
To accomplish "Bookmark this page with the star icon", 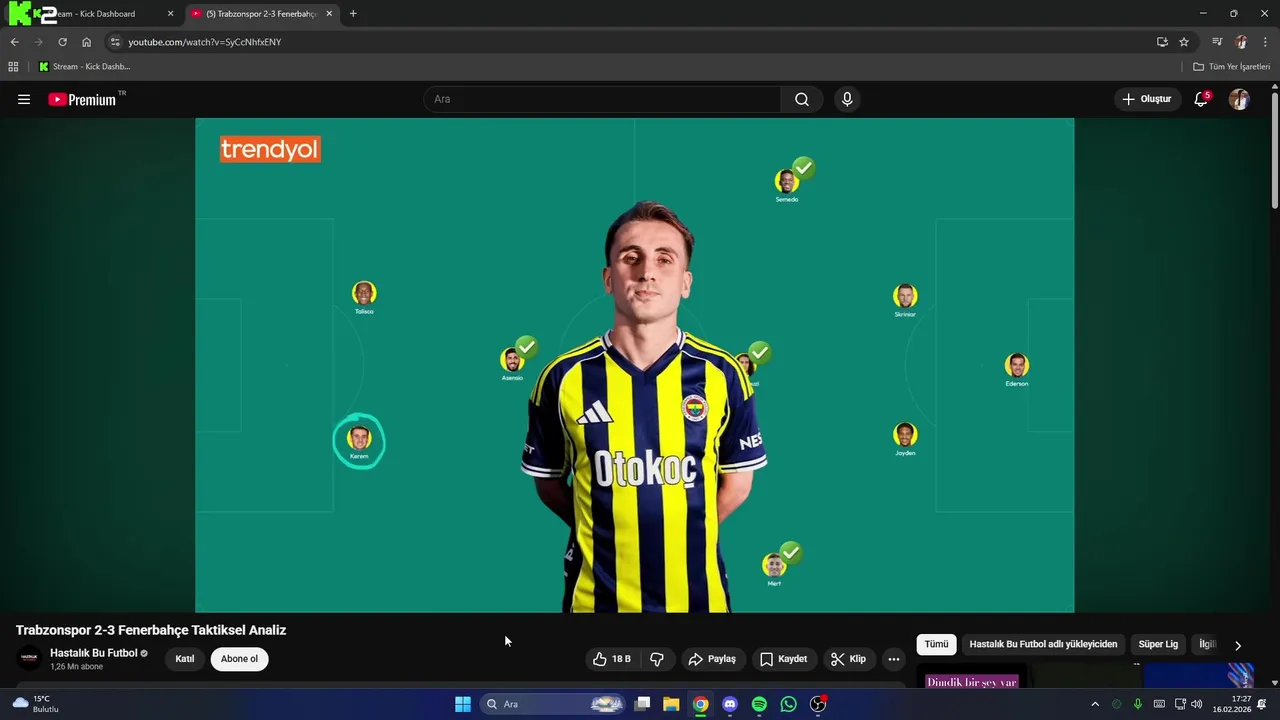I will coord(1184,42).
